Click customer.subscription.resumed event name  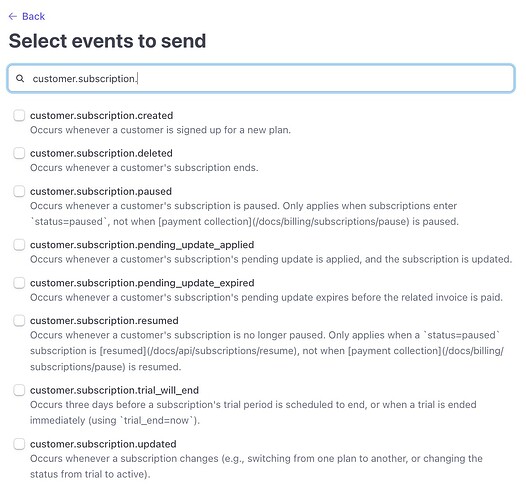(x=104, y=320)
